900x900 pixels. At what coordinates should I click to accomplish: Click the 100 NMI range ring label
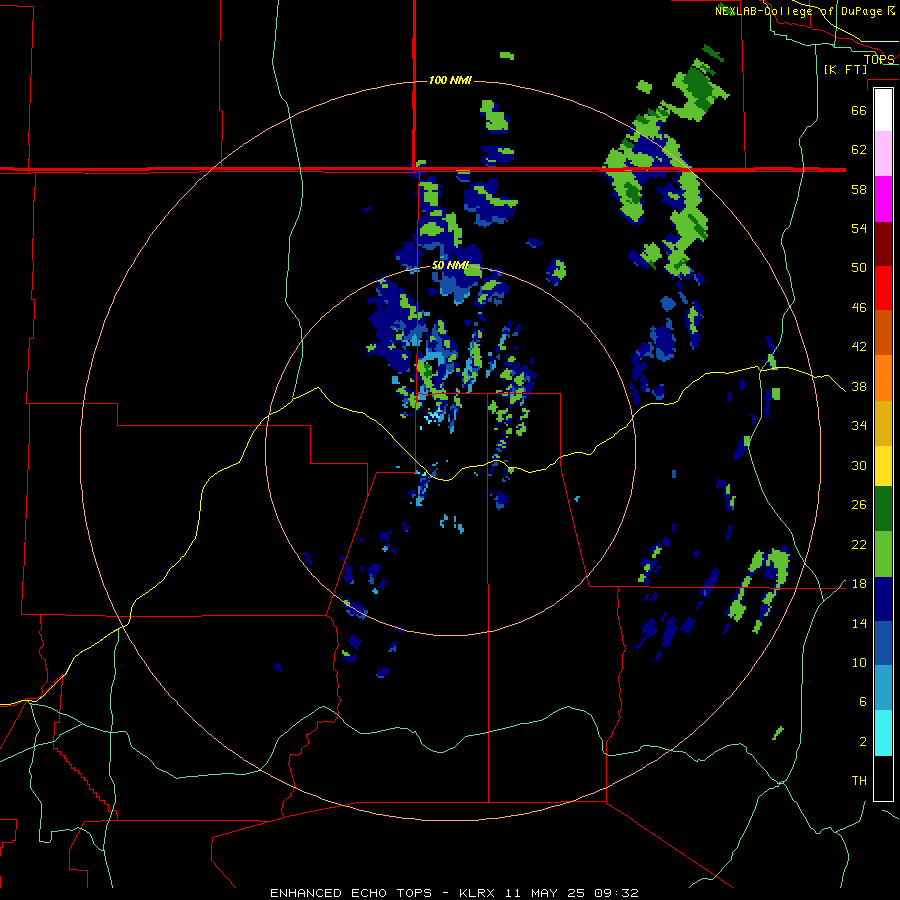pos(450,80)
